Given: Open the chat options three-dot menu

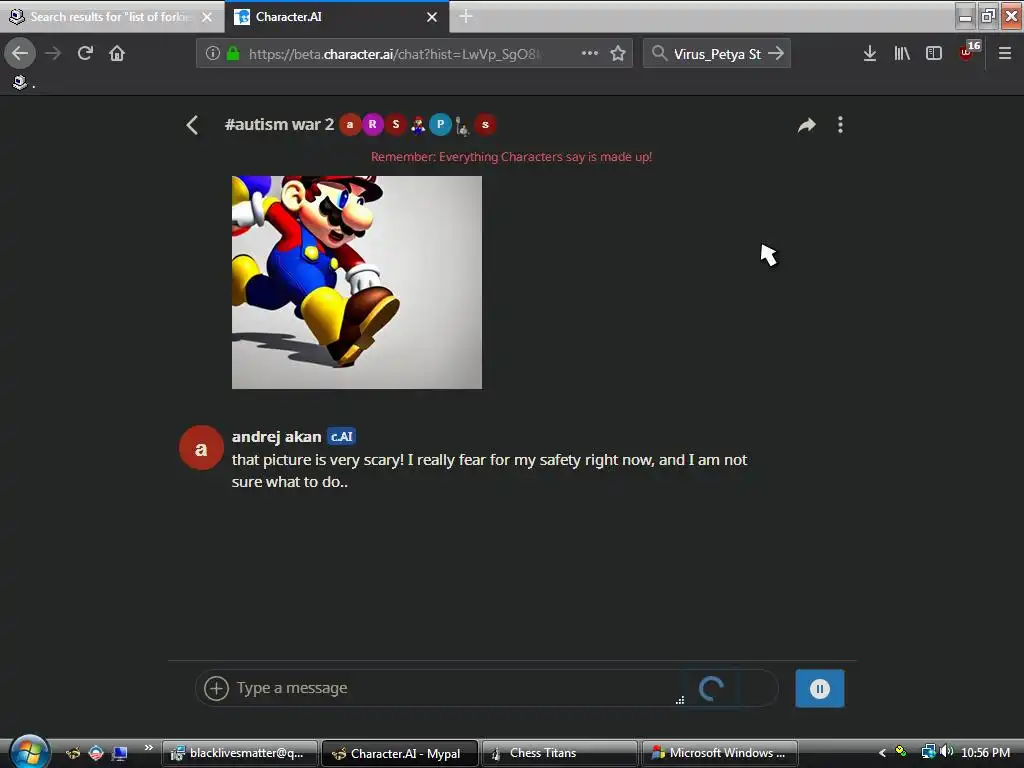Looking at the screenshot, I should click(840, 125).
